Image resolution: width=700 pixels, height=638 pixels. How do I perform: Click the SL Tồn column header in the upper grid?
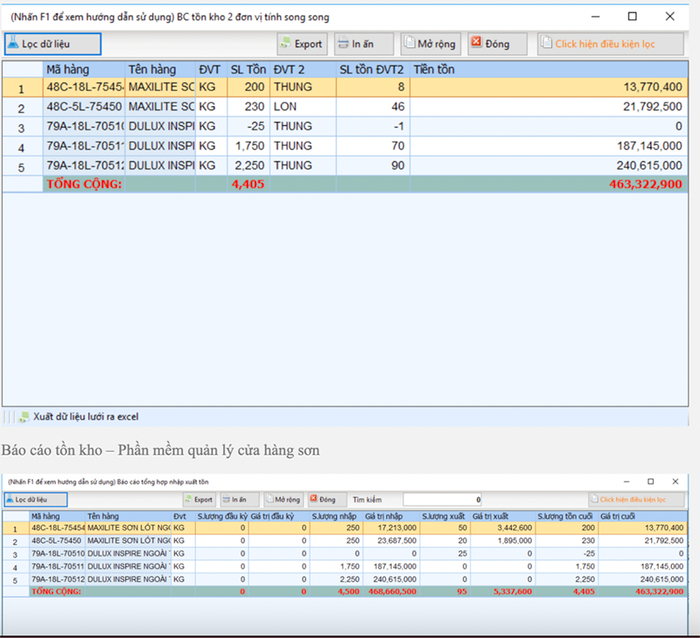pyautogui.click(x=248, y=70)
